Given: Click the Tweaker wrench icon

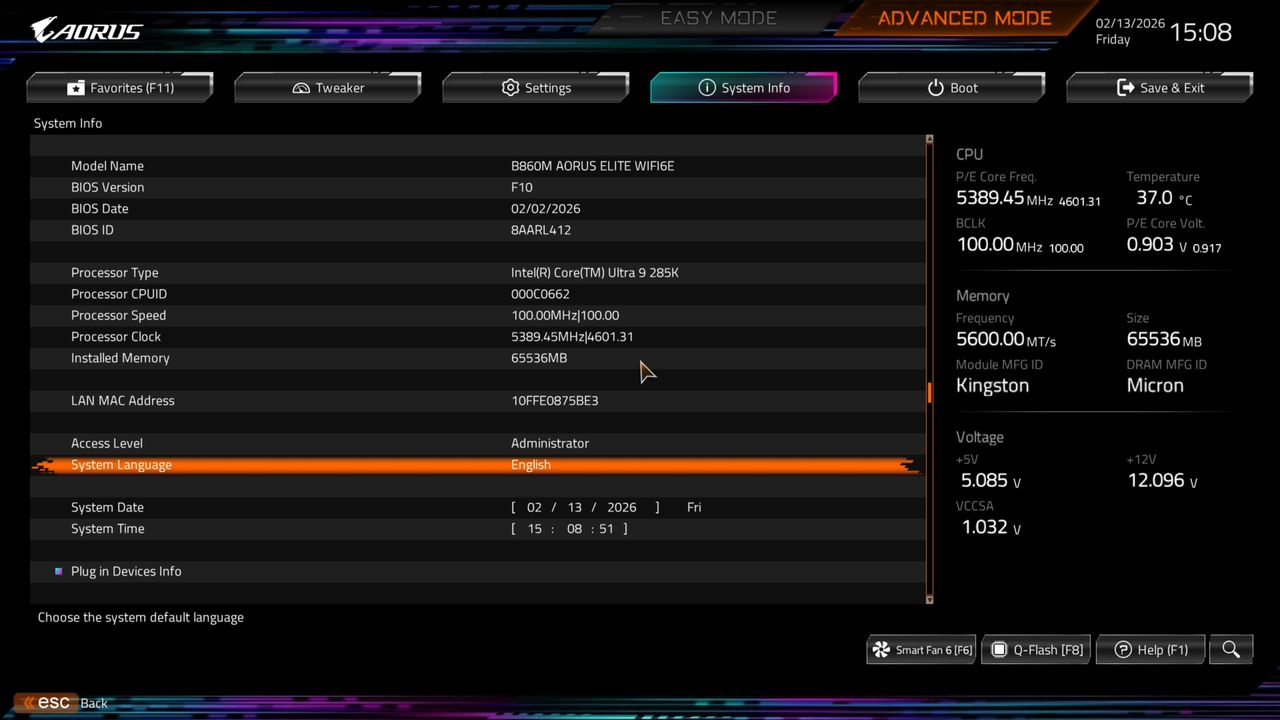Looking at the screenshot, I should click(299, 87).
